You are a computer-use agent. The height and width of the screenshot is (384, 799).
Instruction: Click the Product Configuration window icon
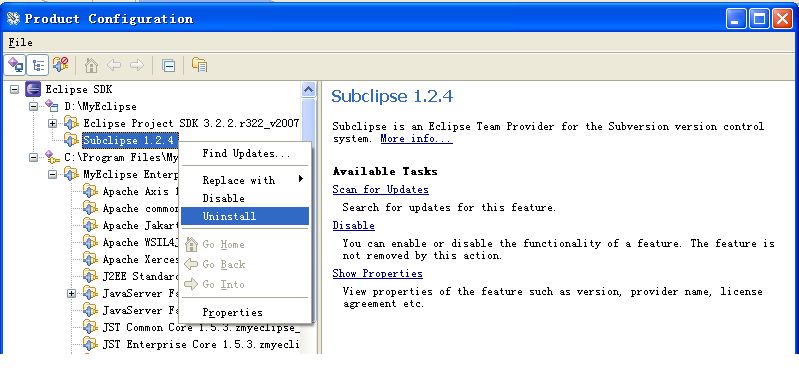(13, 18)
